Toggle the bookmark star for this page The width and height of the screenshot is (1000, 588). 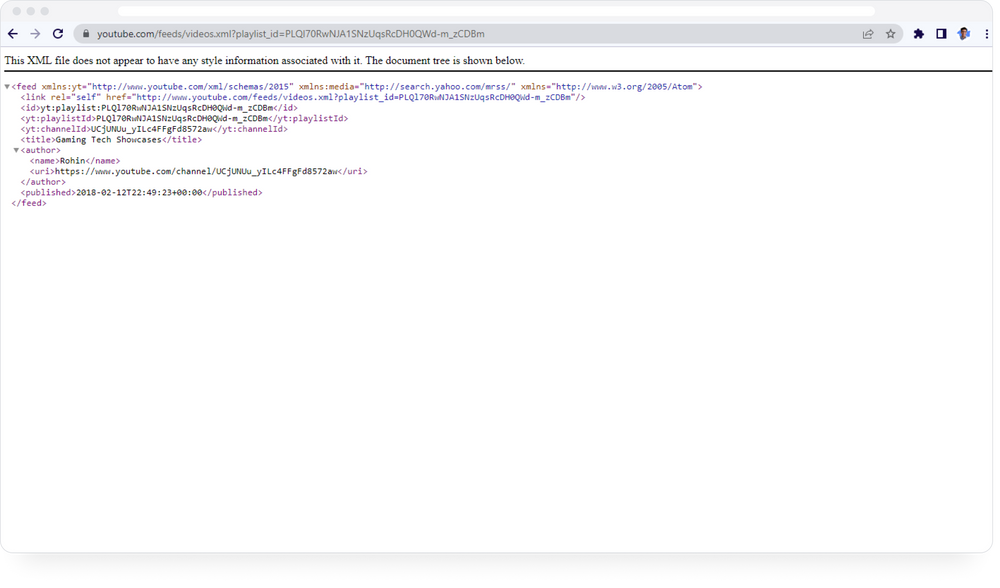tap(888, 33)
